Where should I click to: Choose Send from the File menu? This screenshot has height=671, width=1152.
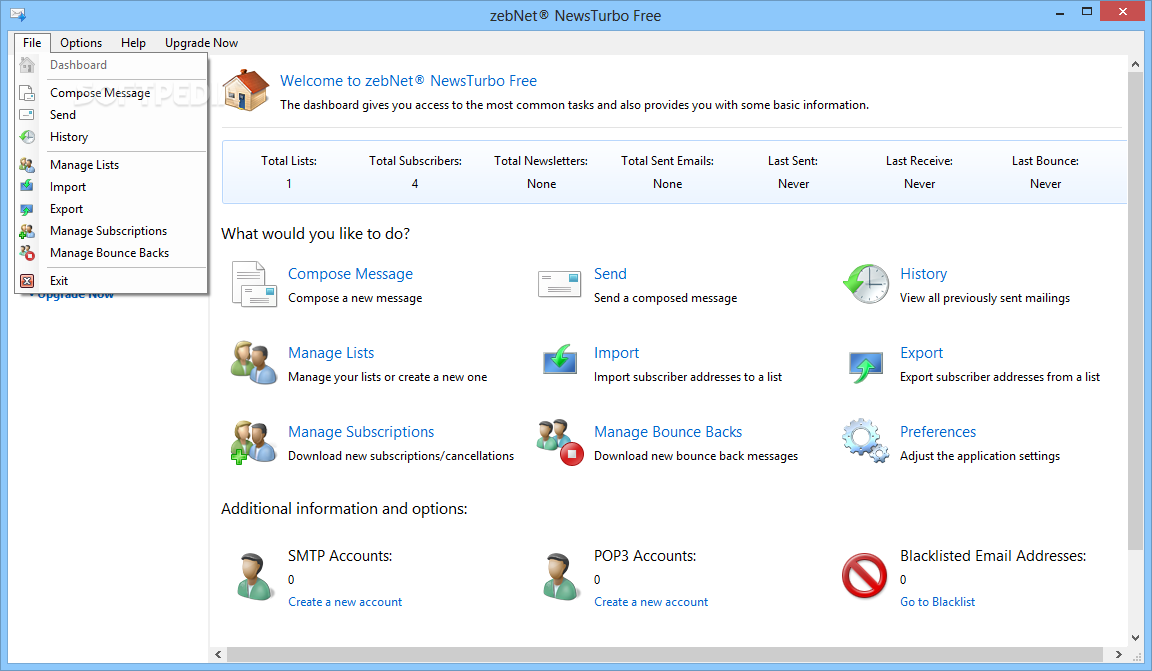coord(112,115)
